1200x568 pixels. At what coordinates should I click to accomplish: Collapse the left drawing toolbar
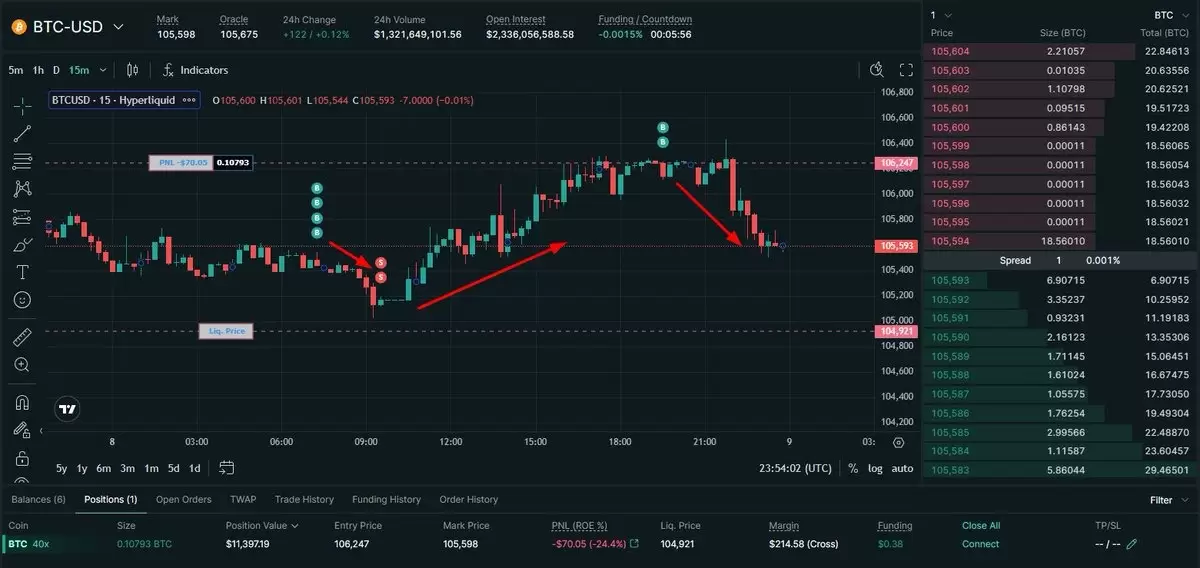42,430
